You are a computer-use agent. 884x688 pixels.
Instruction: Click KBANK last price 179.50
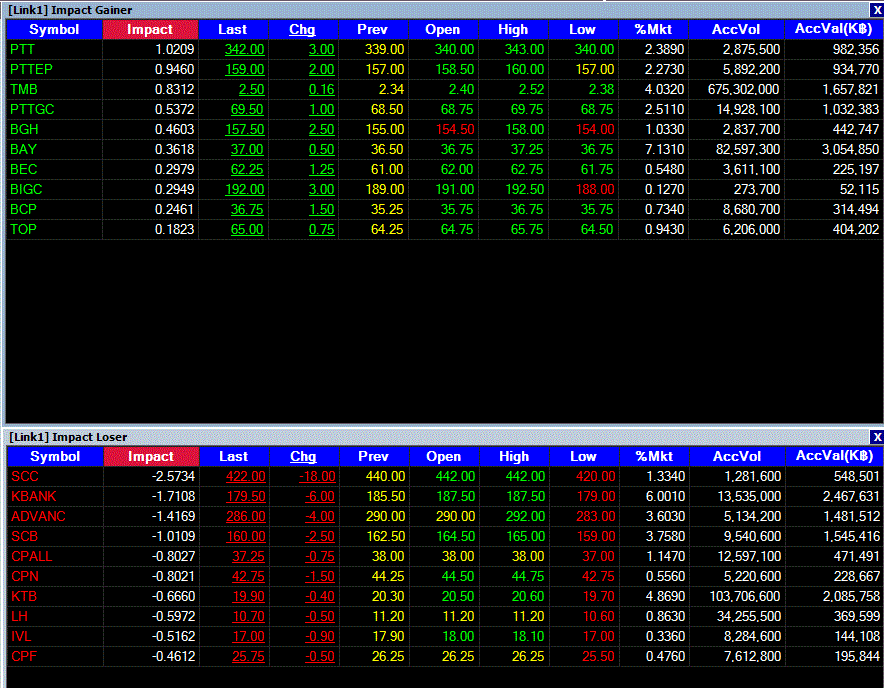pos(245,497)
